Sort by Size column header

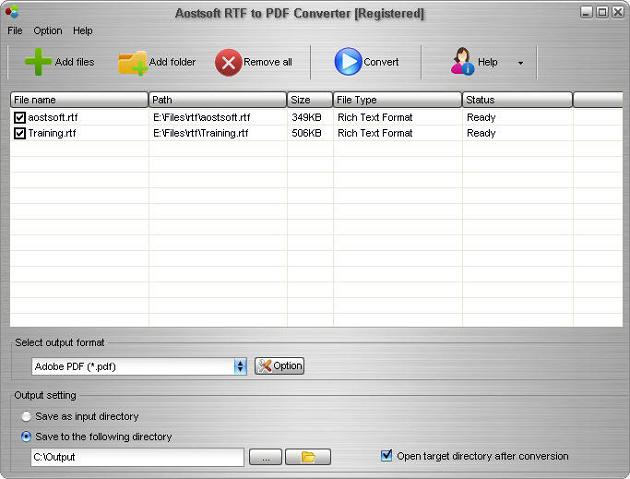coord(310,100)
